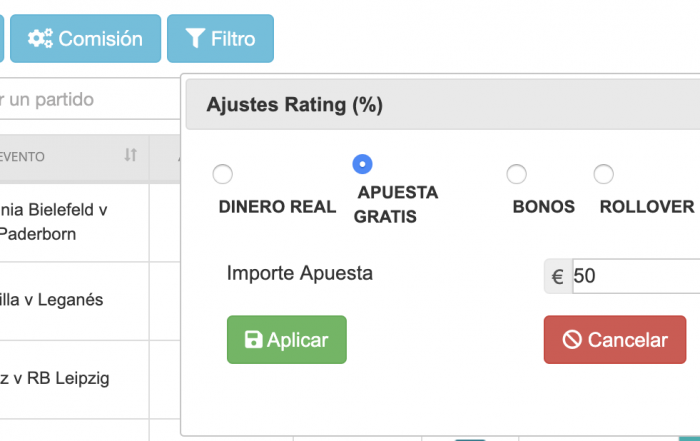Open the Leganés match row

click(x=74, y=300)
